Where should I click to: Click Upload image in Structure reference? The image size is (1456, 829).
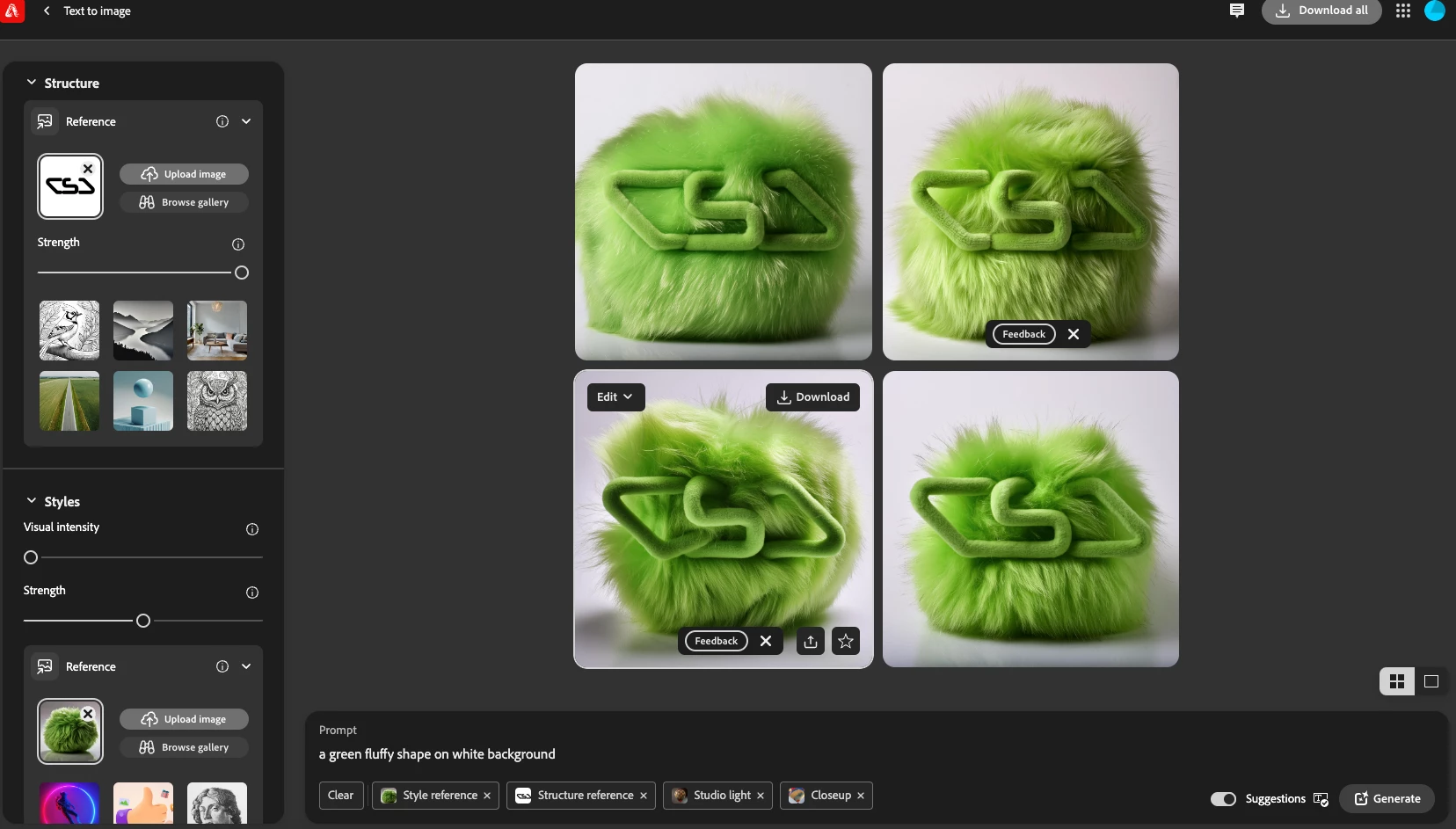coord(184,174)
